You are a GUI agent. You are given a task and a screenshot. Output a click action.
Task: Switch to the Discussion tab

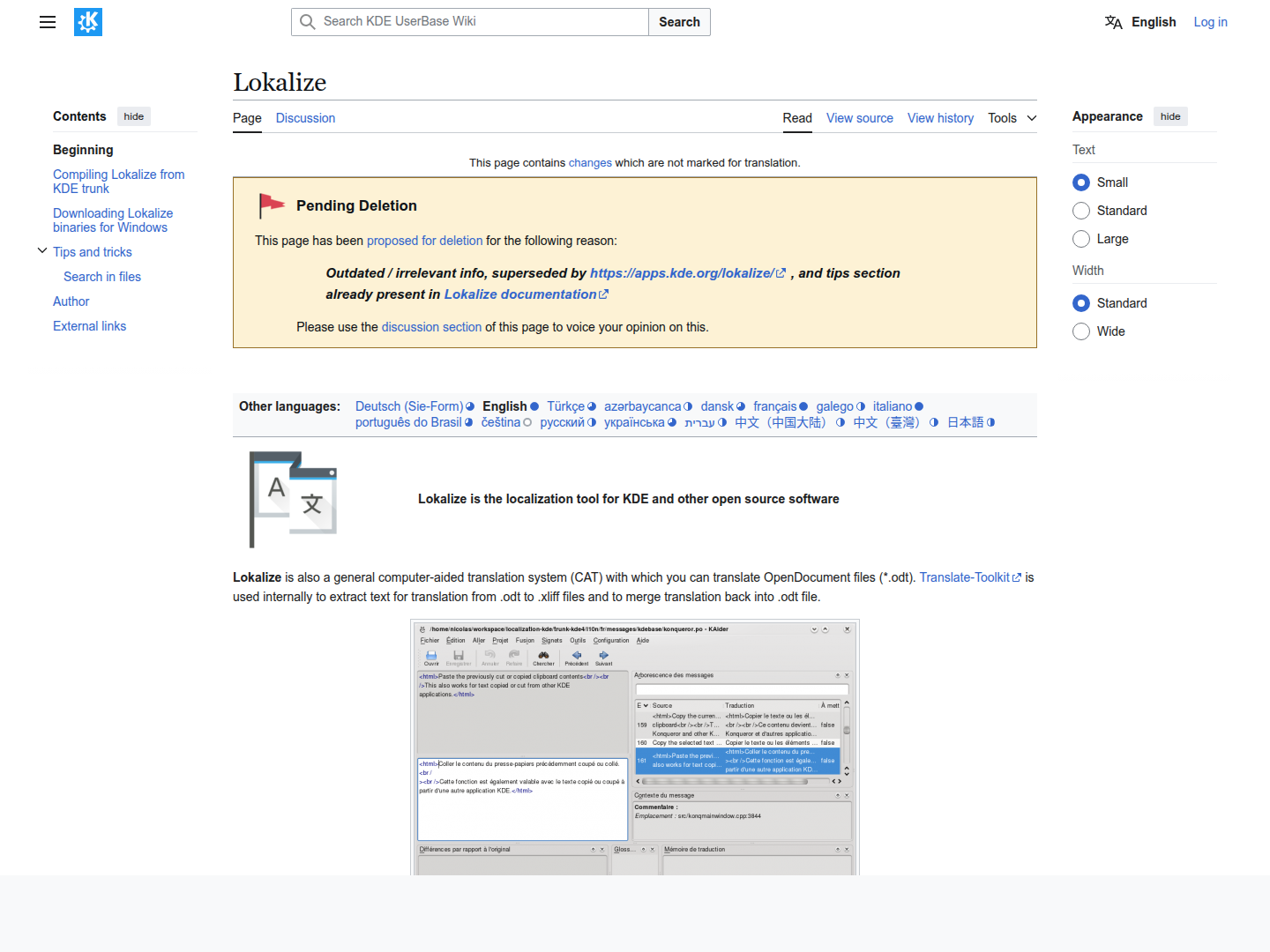[x=305, y=118]
